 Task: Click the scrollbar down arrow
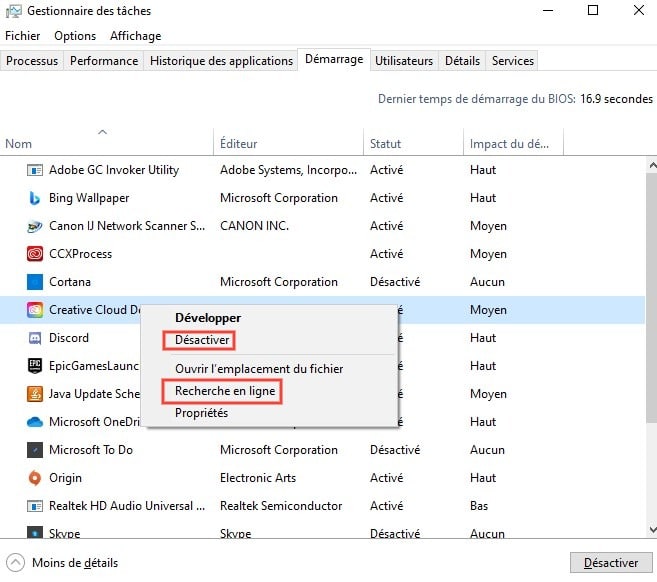[652, 530]
